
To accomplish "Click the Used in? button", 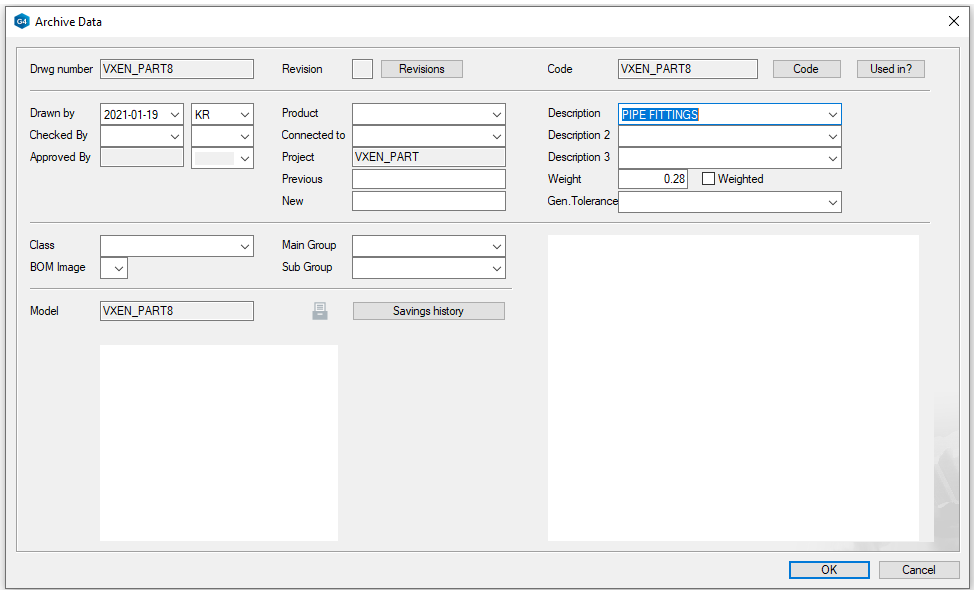I will [890, 69].
